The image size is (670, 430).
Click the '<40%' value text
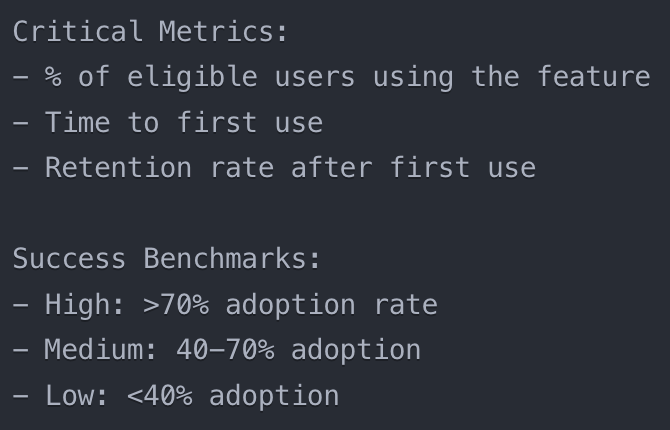click(159, 396)
